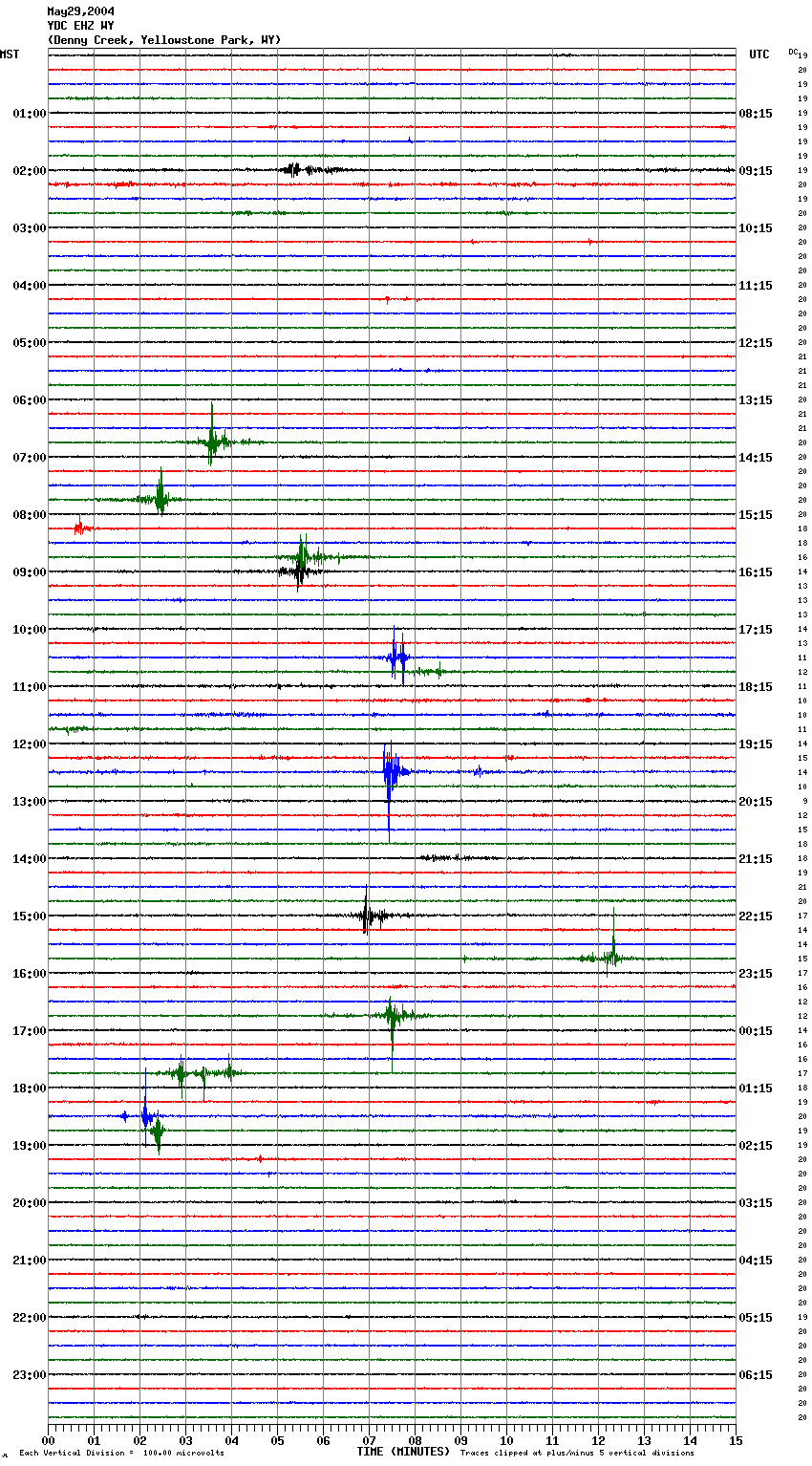
Task: Click the '06:15' UTC time label
Action: point(756,1375)
